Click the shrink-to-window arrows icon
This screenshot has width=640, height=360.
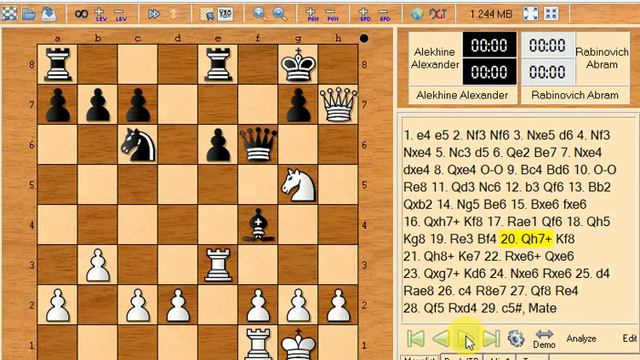(x=551, y=14)
